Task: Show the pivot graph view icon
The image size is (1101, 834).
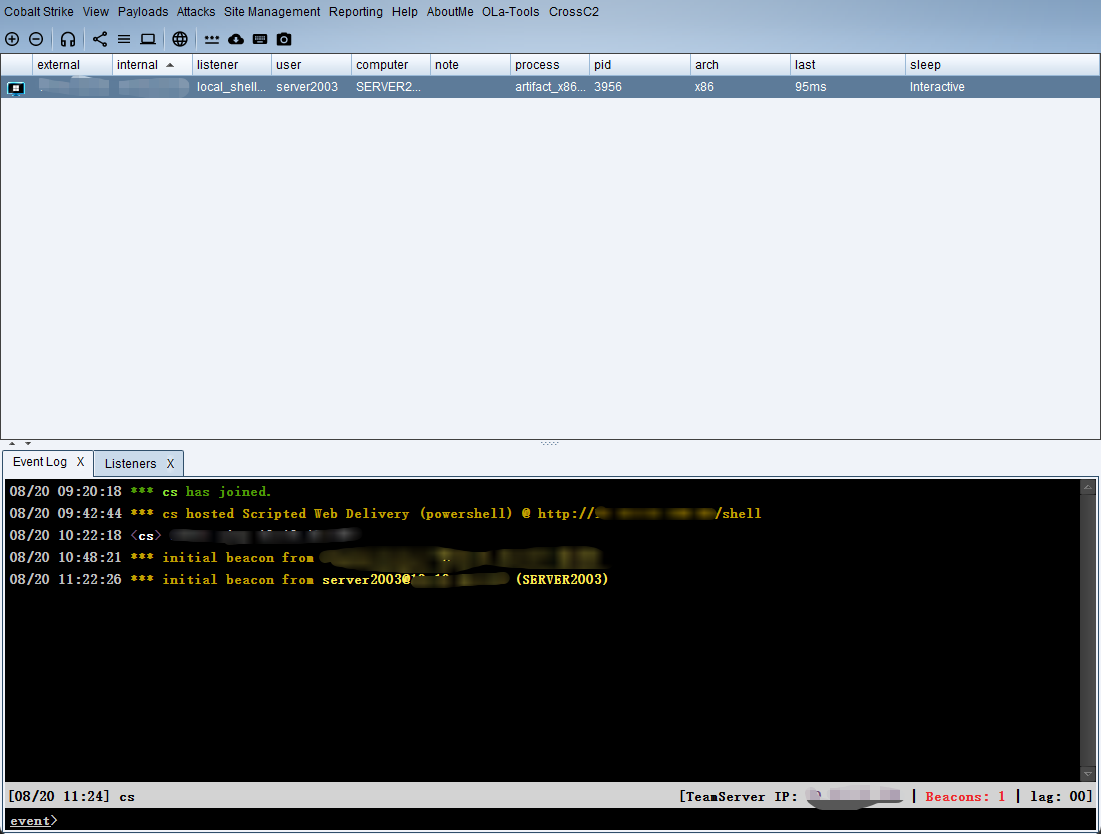Action: click(x=100, y=39)
